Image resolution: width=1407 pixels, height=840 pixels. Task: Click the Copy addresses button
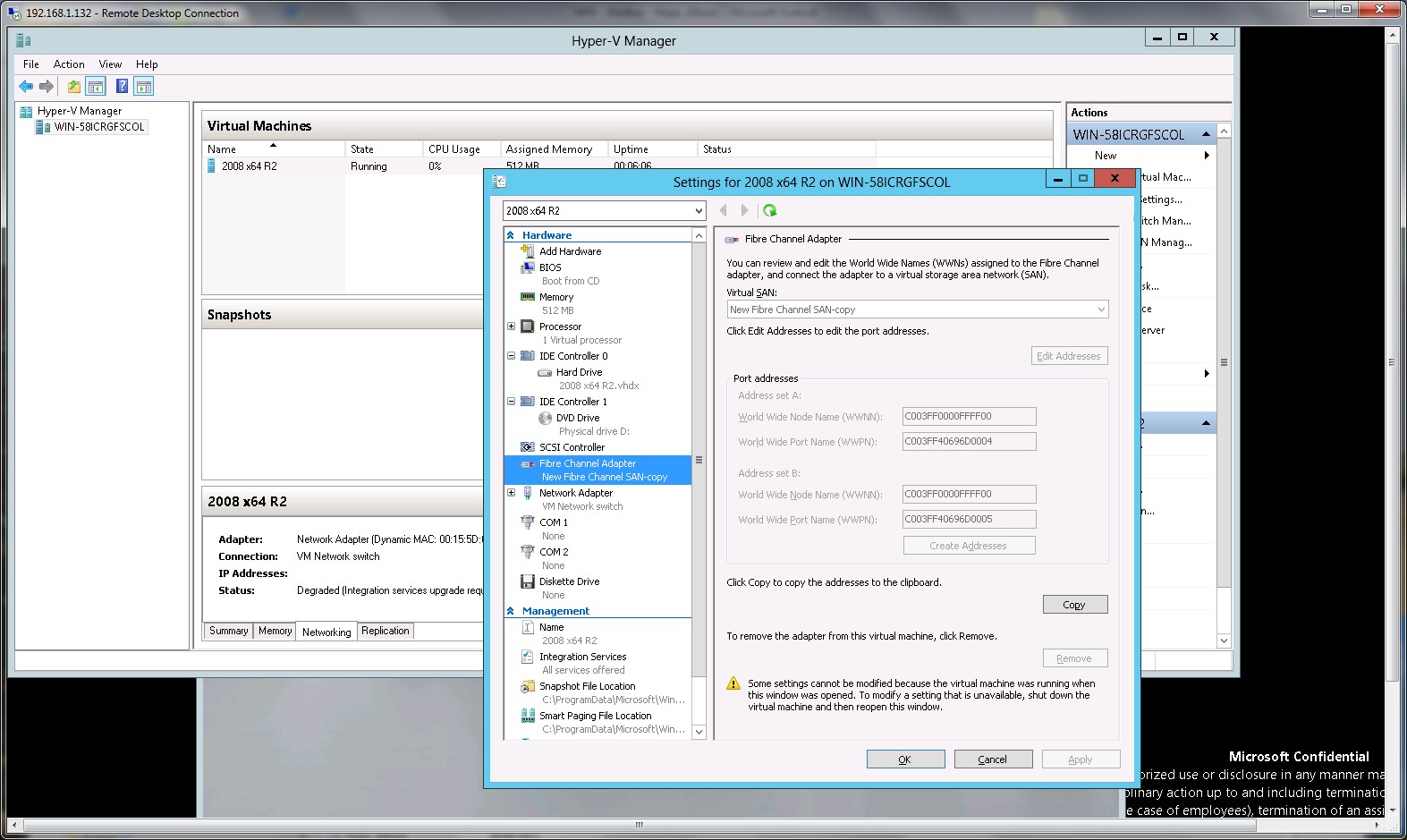point(1074,605)
